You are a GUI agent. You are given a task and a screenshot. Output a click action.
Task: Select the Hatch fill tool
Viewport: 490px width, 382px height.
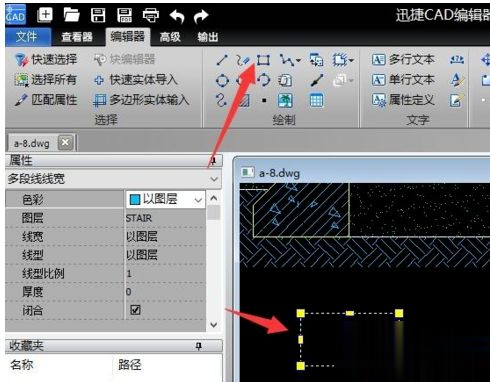pos(243,100)
